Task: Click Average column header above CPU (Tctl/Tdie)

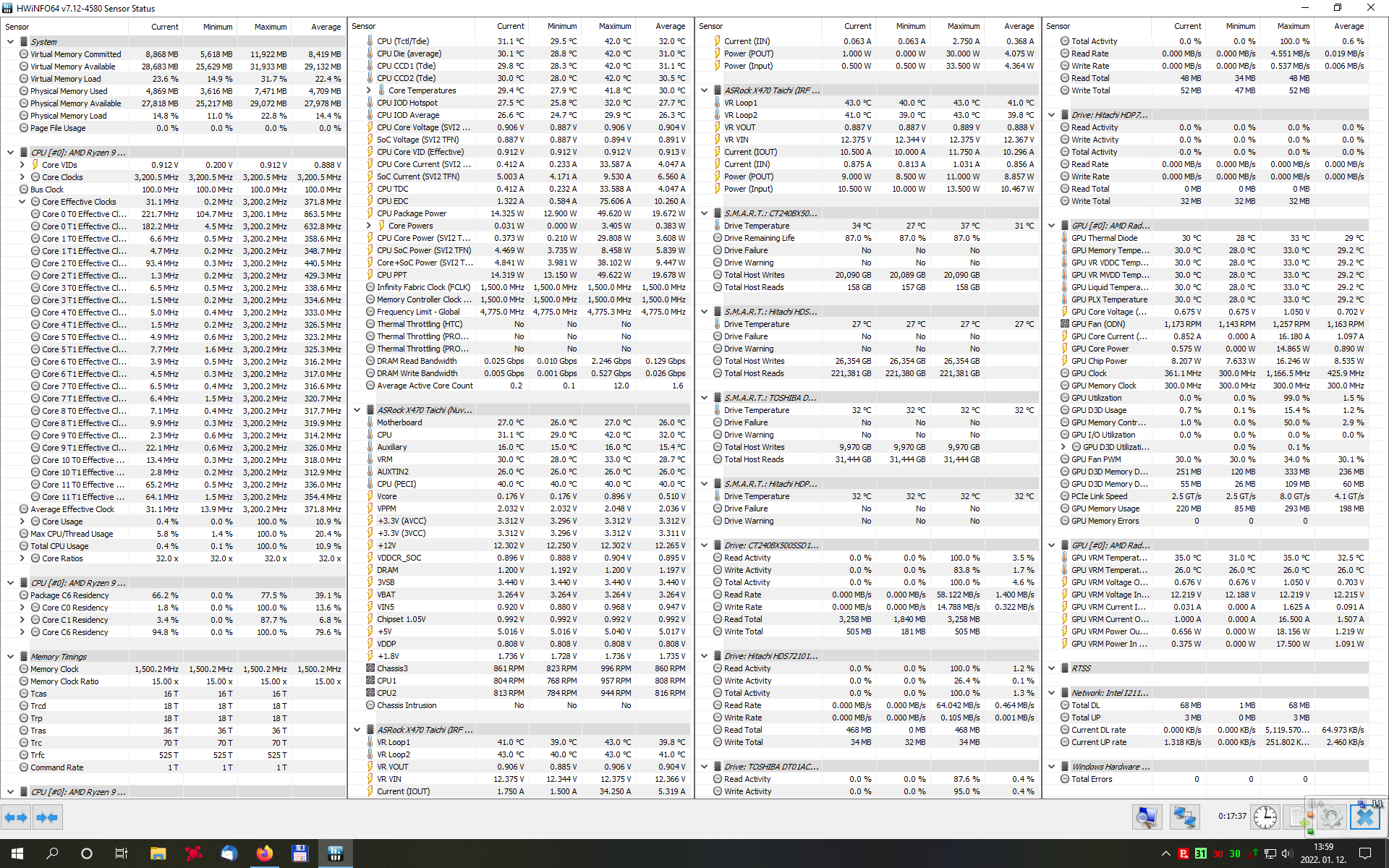Action: click(x=665, y=26)
